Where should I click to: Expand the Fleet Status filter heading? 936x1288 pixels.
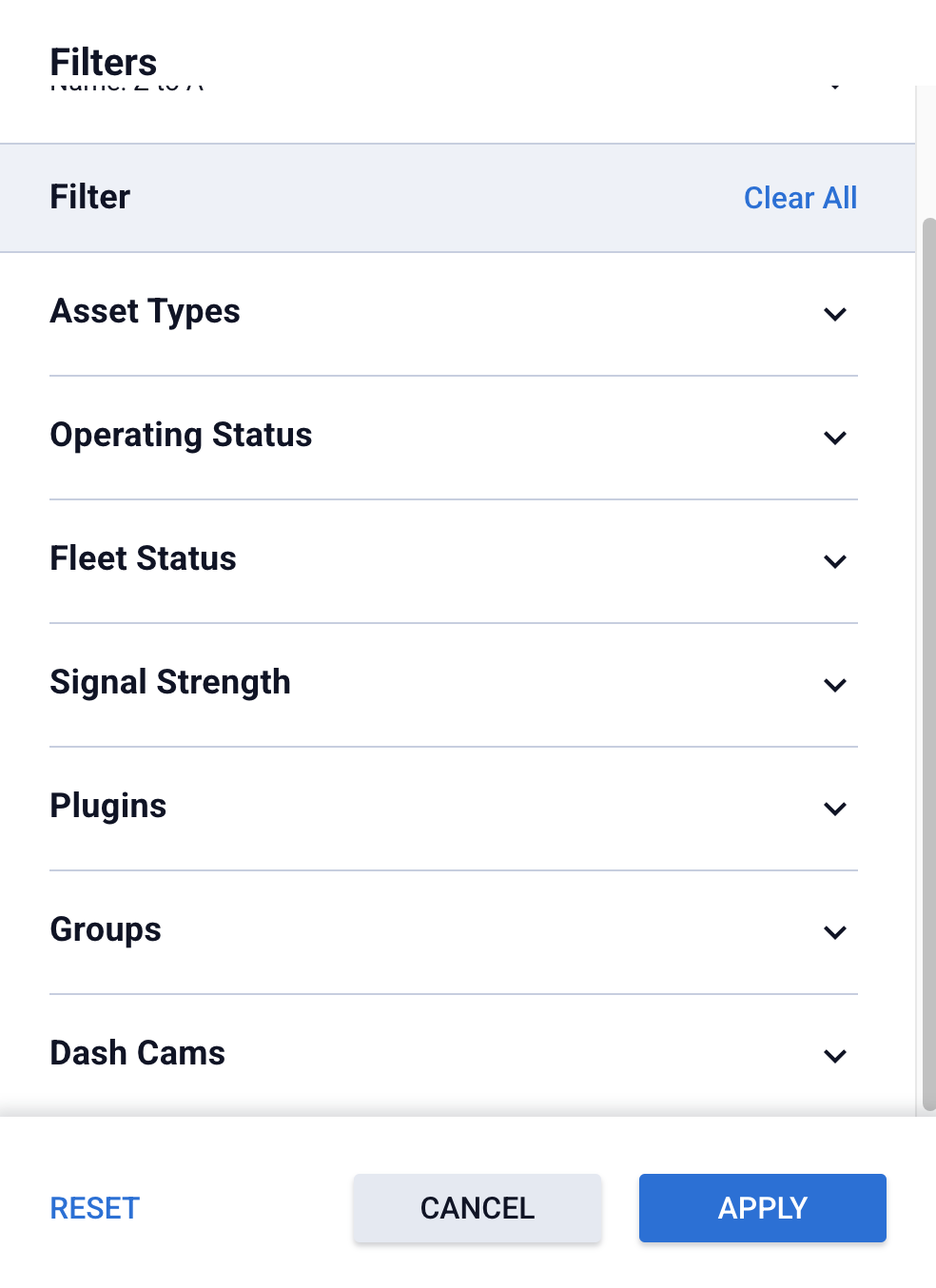pos(143,559)
